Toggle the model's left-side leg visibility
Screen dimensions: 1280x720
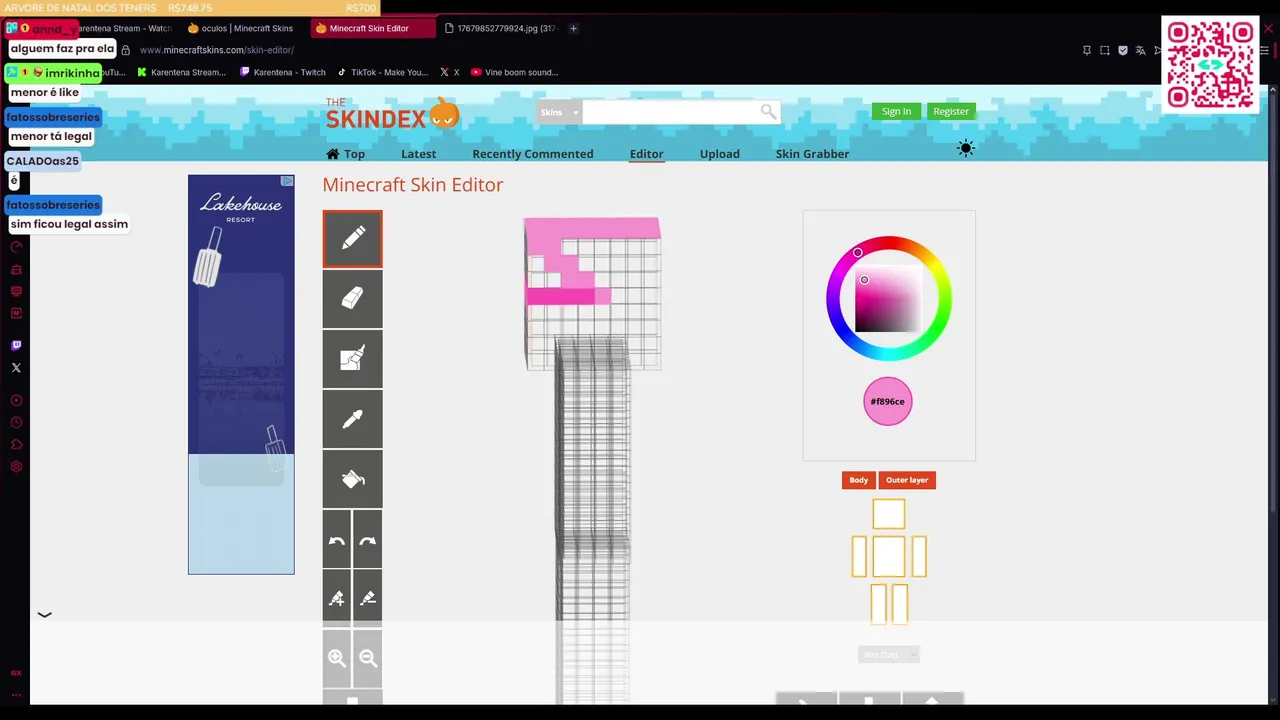tap(878, 604)
